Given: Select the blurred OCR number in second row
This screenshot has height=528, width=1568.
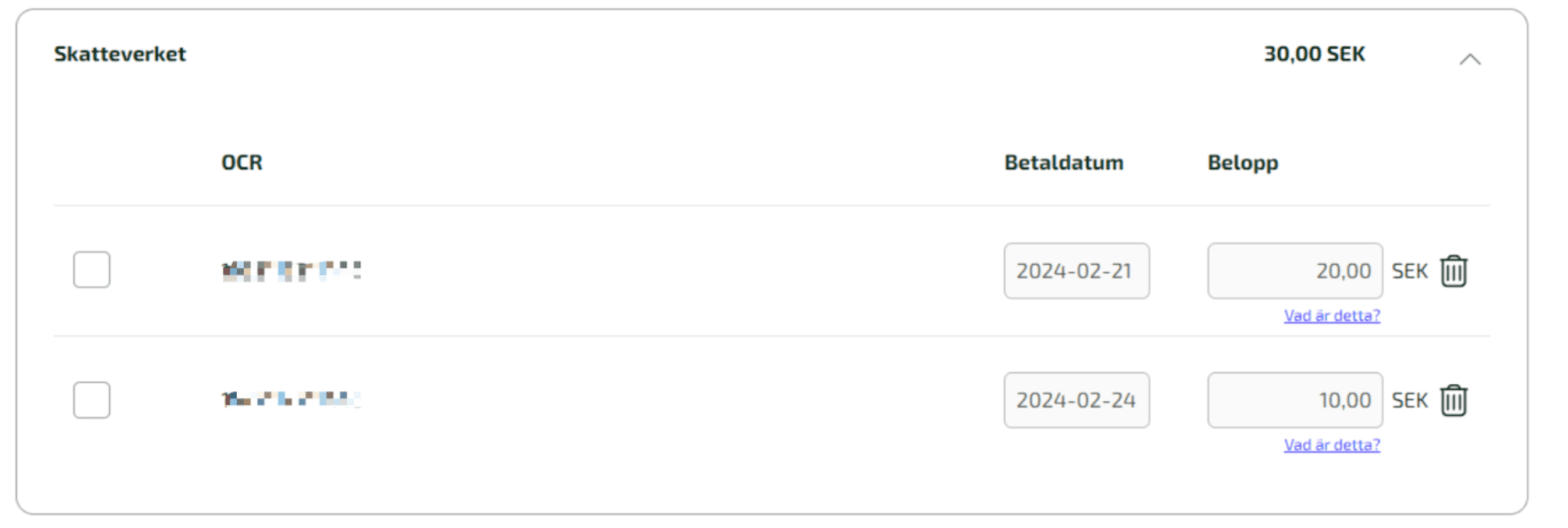Looking at the screenshot, I should (x=291, y=400).
